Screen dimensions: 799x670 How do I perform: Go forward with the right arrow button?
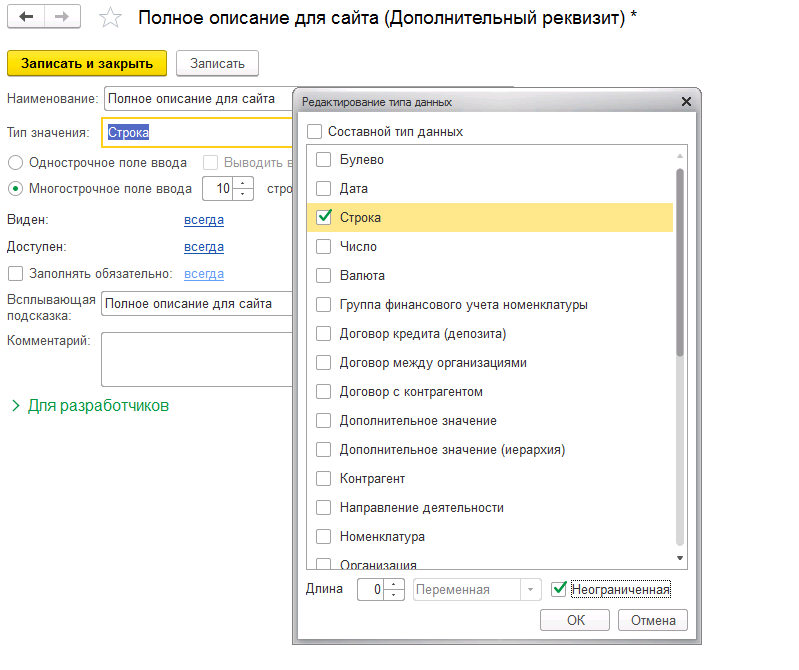[x=62, y=17]
